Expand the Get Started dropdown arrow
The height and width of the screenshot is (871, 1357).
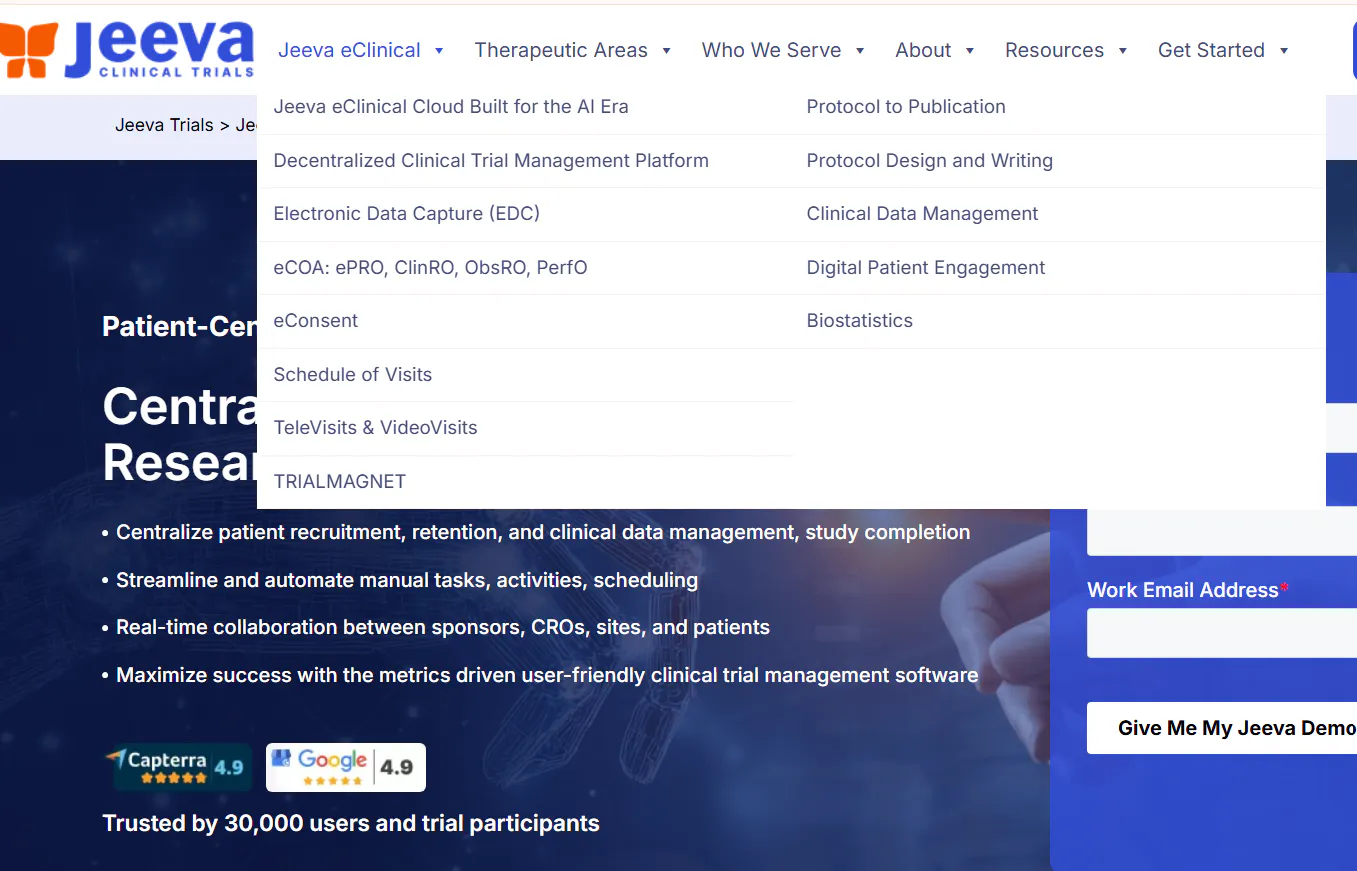pos(1284,51)
